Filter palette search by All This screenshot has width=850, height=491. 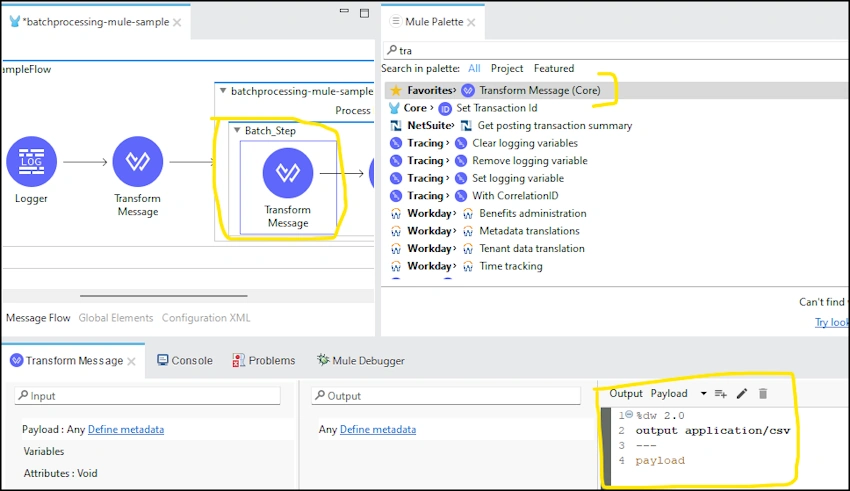pos(474,68)
